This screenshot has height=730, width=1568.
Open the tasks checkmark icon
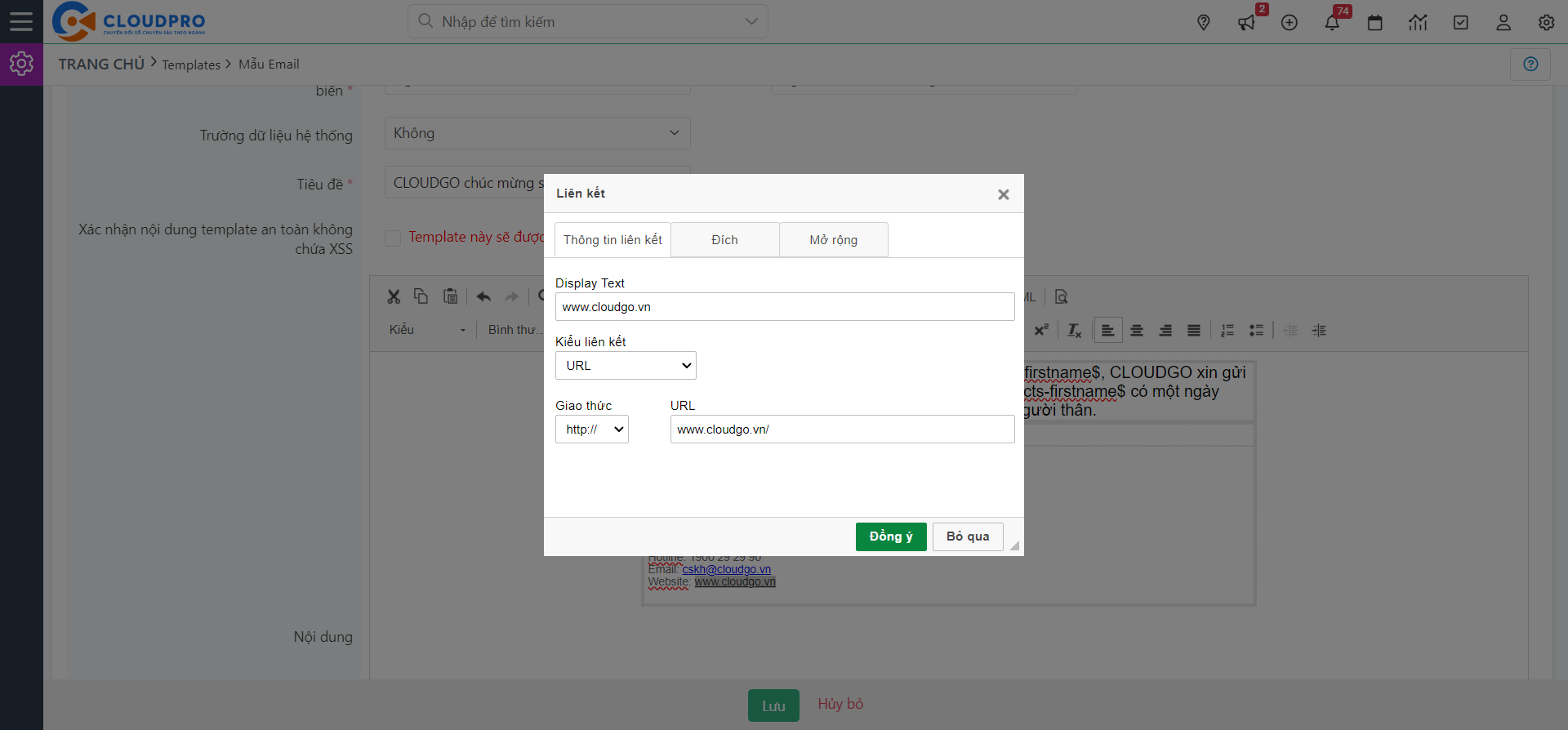point(1461,22)
